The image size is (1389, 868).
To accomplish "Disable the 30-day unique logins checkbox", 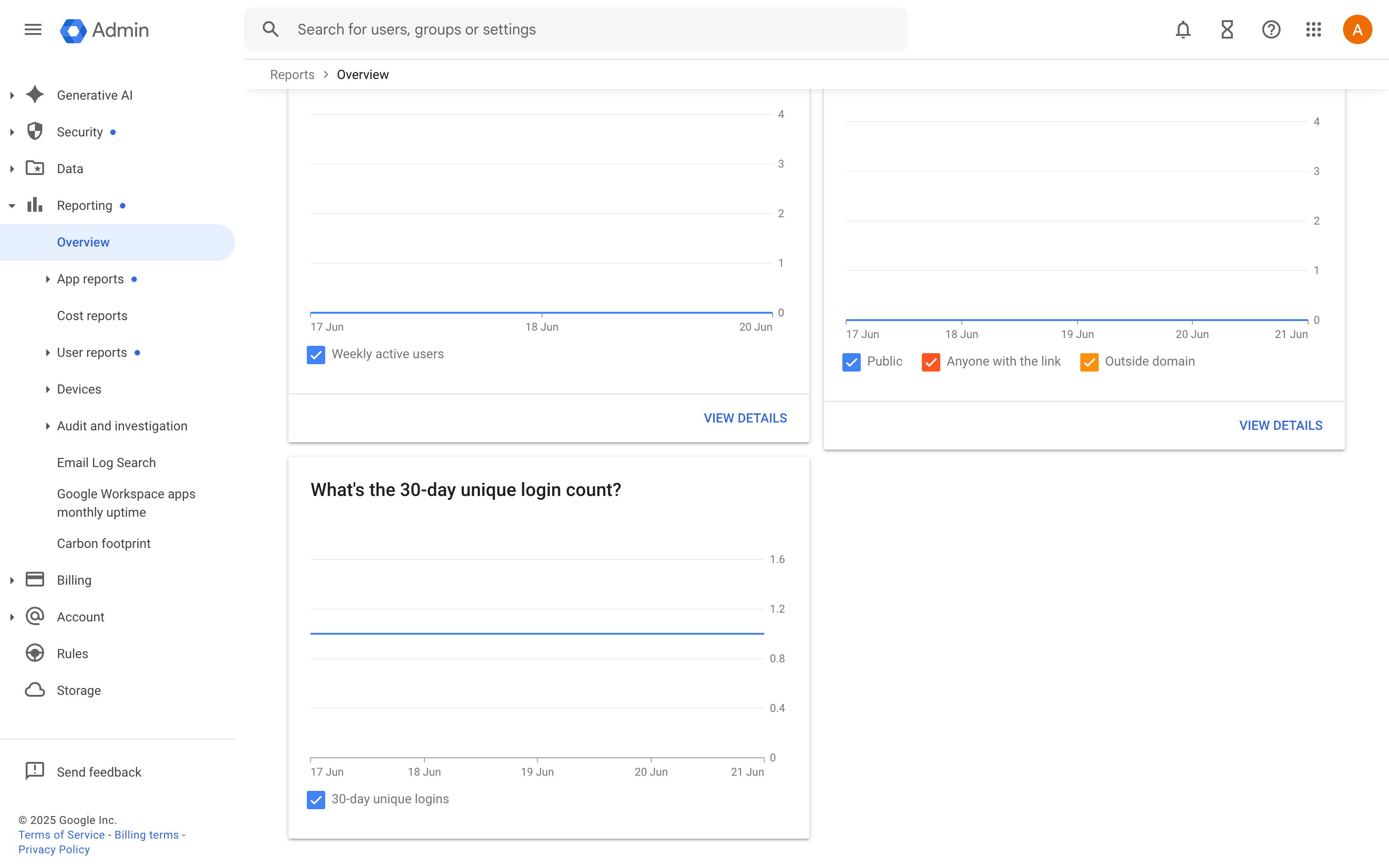I will (316, 799).
